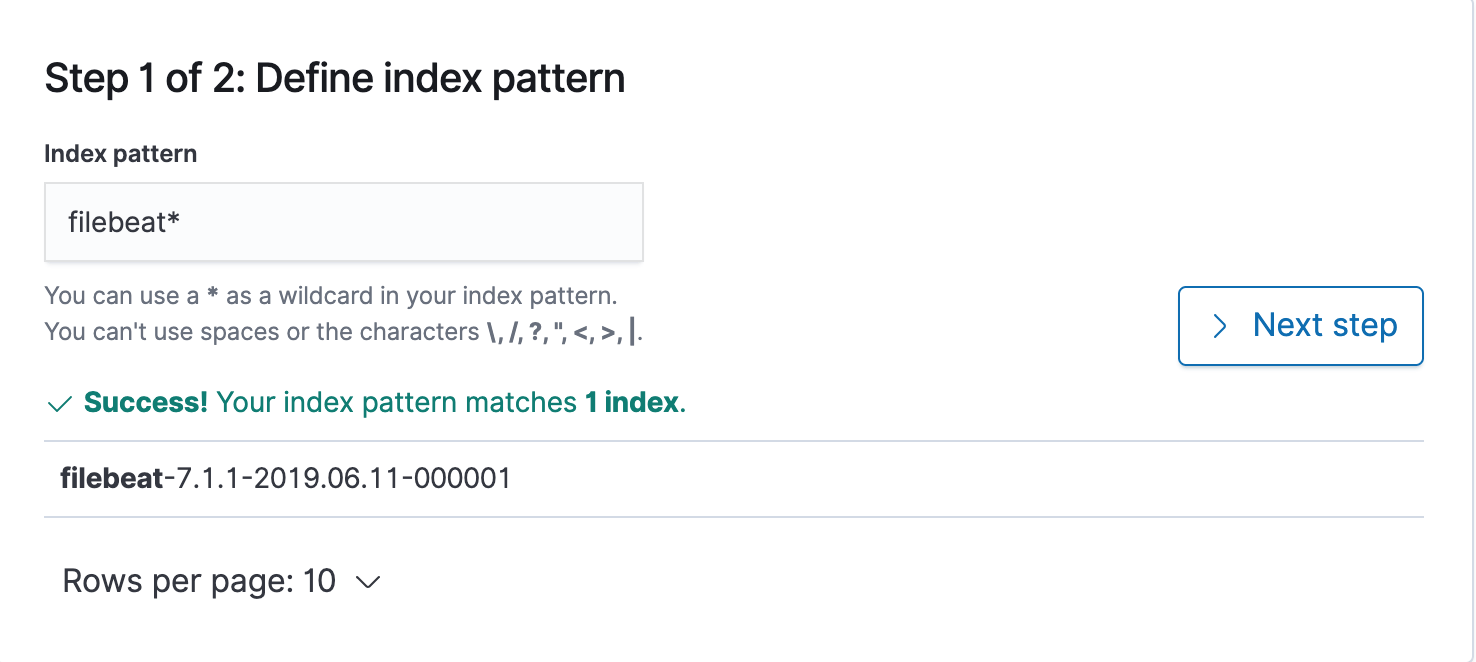Click the bold Success! message text
Image resolution: width=1476 pixels, height=662 pixels.
(146, 403)
